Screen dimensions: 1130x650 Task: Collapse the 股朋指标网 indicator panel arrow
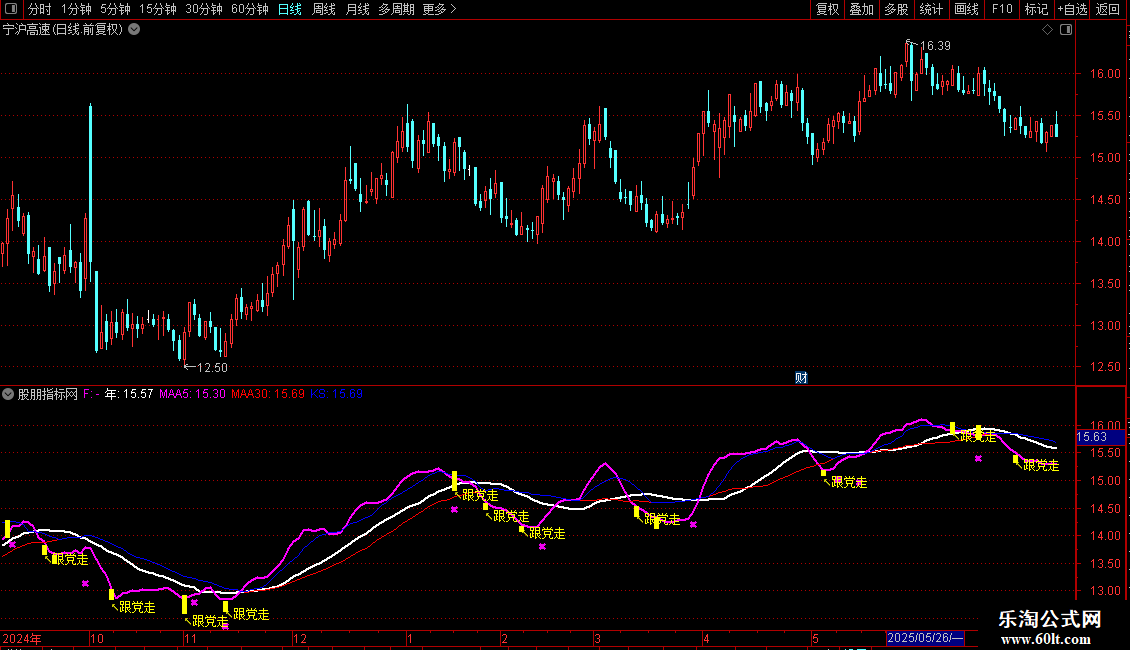8,394
